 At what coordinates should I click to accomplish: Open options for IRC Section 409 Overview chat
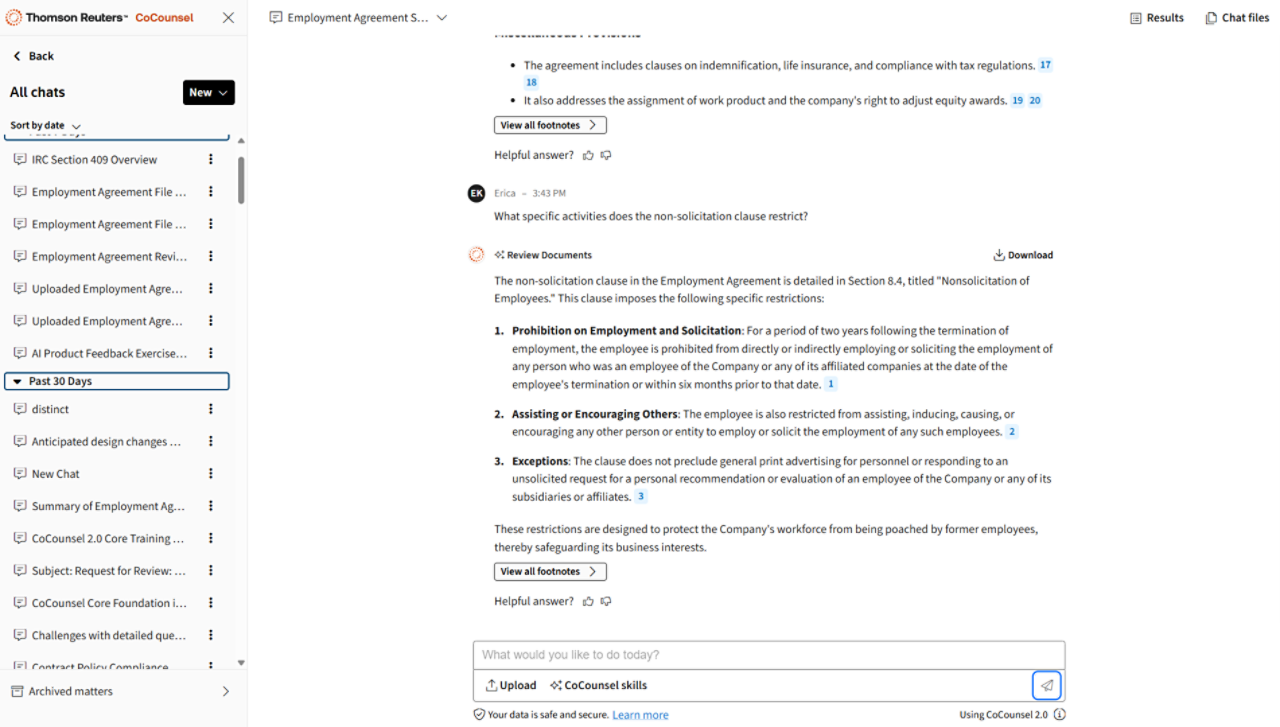pyautogui.click(x=210, y=159)
